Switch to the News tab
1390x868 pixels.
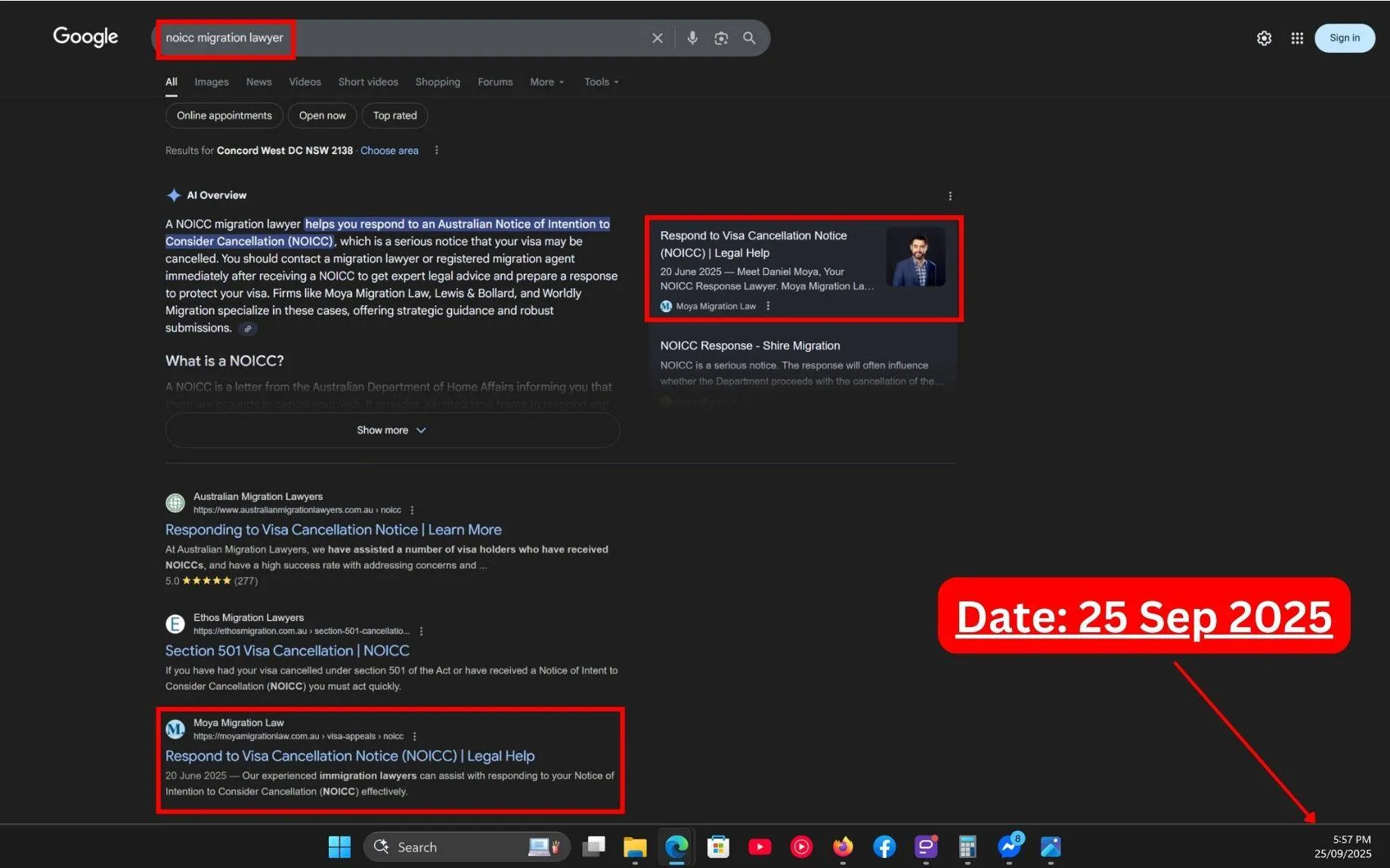pos(258,82)
